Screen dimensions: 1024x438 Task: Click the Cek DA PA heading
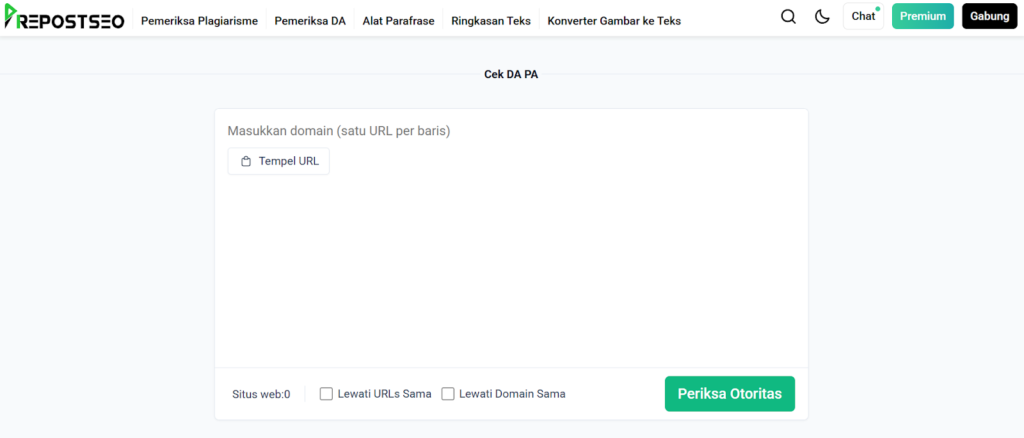(x=511, y=74)
